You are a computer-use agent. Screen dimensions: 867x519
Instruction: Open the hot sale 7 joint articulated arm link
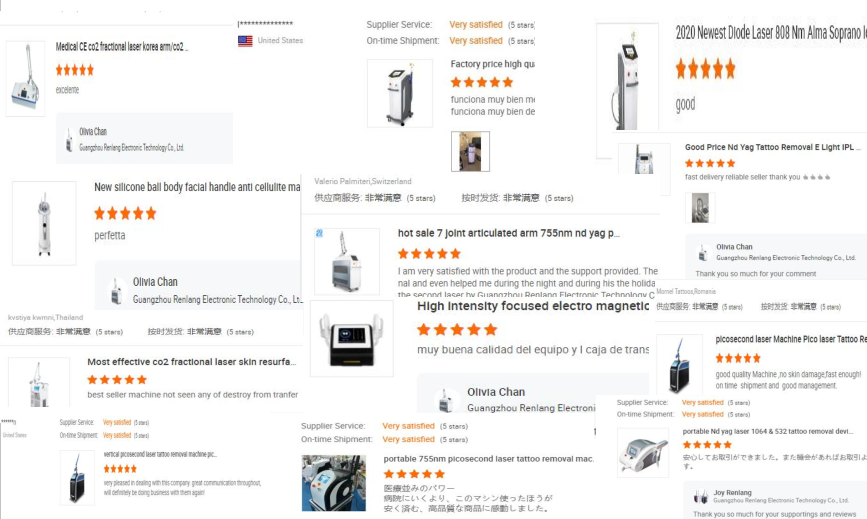[508, 233]
